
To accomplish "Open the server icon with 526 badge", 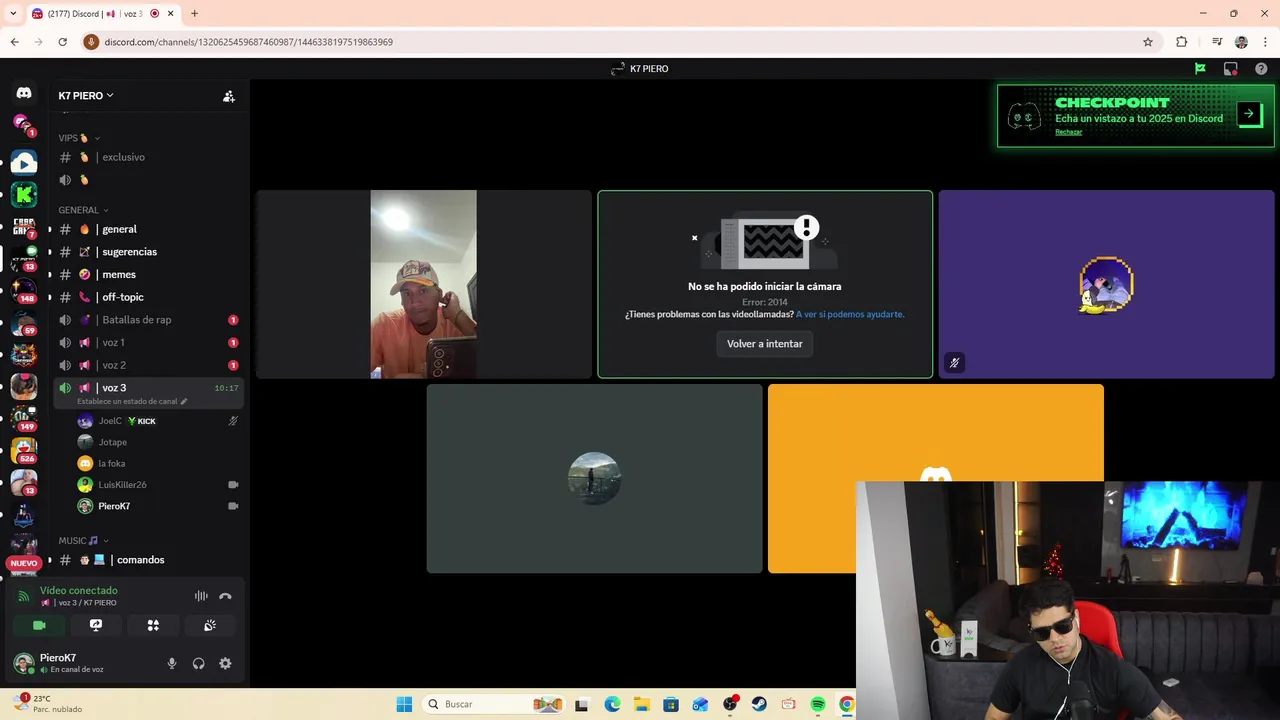I will pos(24,451).
